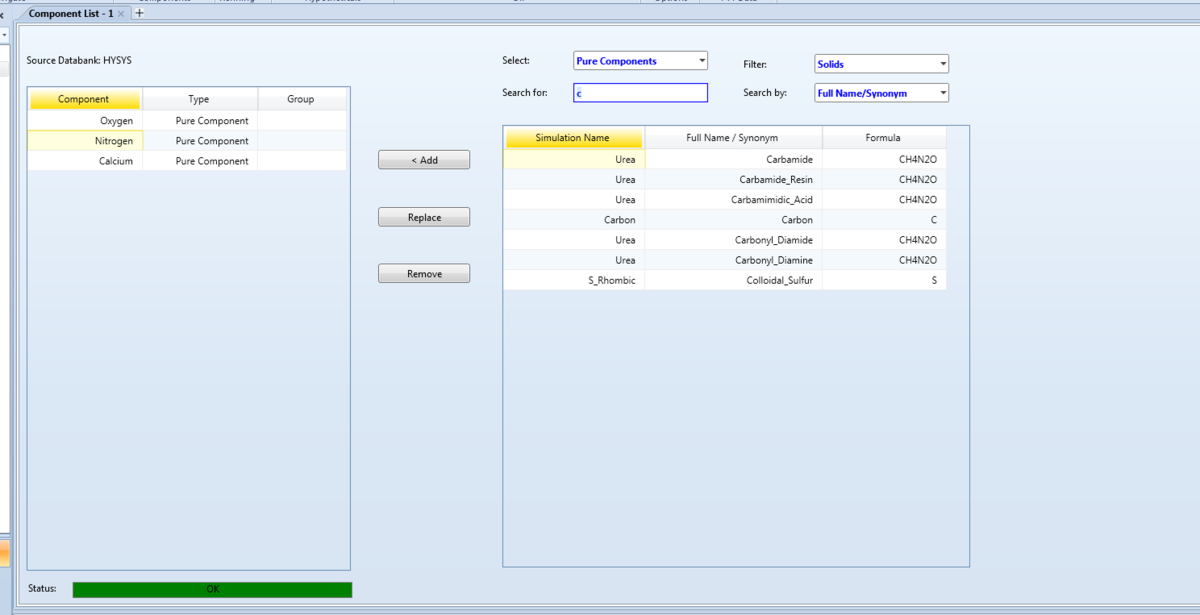1200x615 pixels.
Task: Expand the Filter Solids dropdown
Action: [x=881, y=64]
